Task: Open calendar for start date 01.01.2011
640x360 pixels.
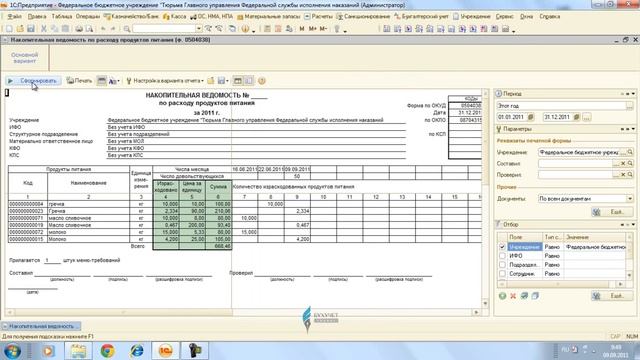Action: (x=531, y=117)
